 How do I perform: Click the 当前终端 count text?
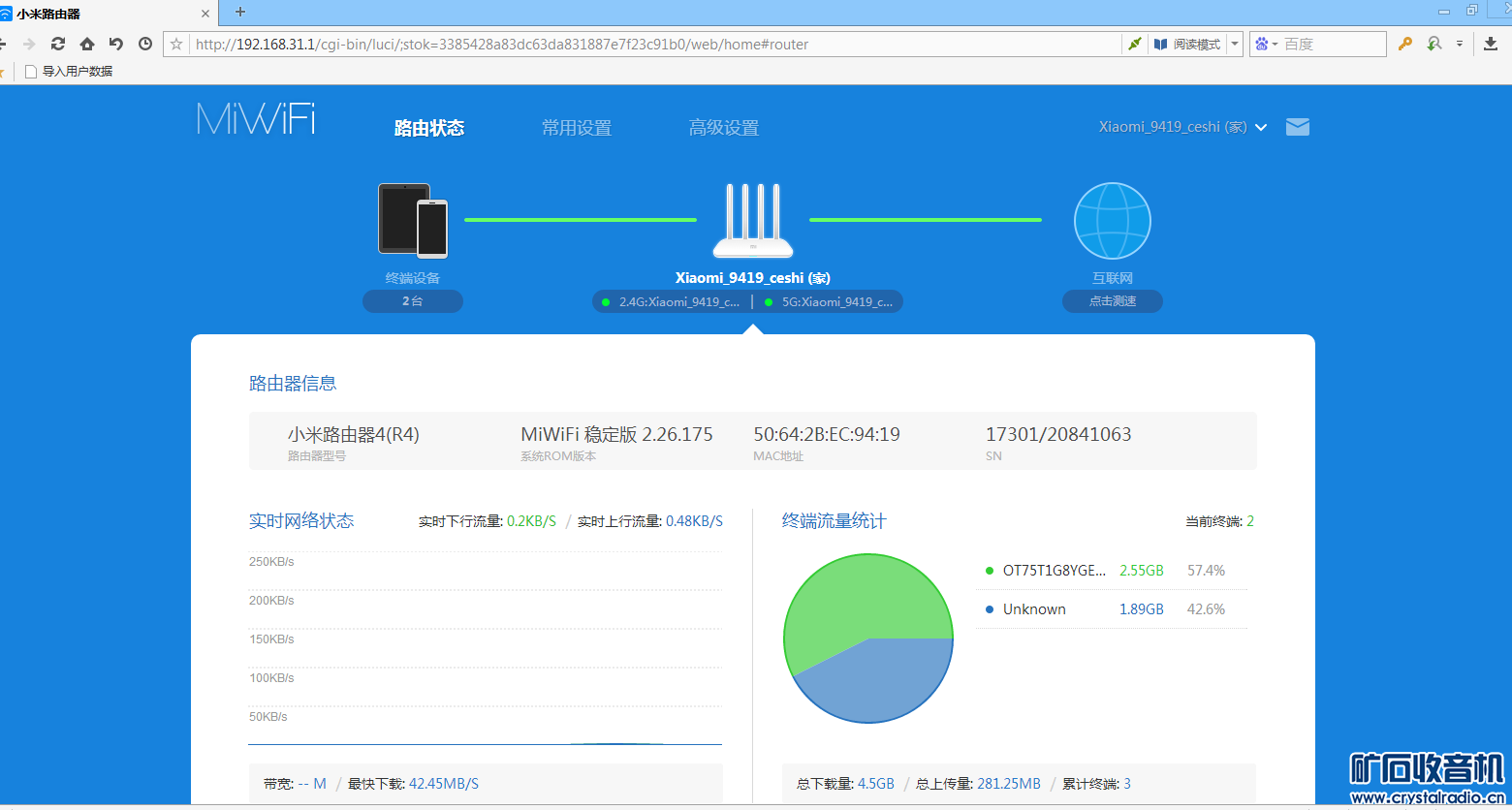coord(1219,521)
